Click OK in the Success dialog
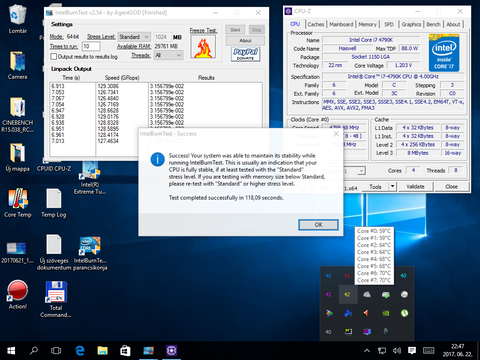 pyautogui.click(x=318, y=225)
